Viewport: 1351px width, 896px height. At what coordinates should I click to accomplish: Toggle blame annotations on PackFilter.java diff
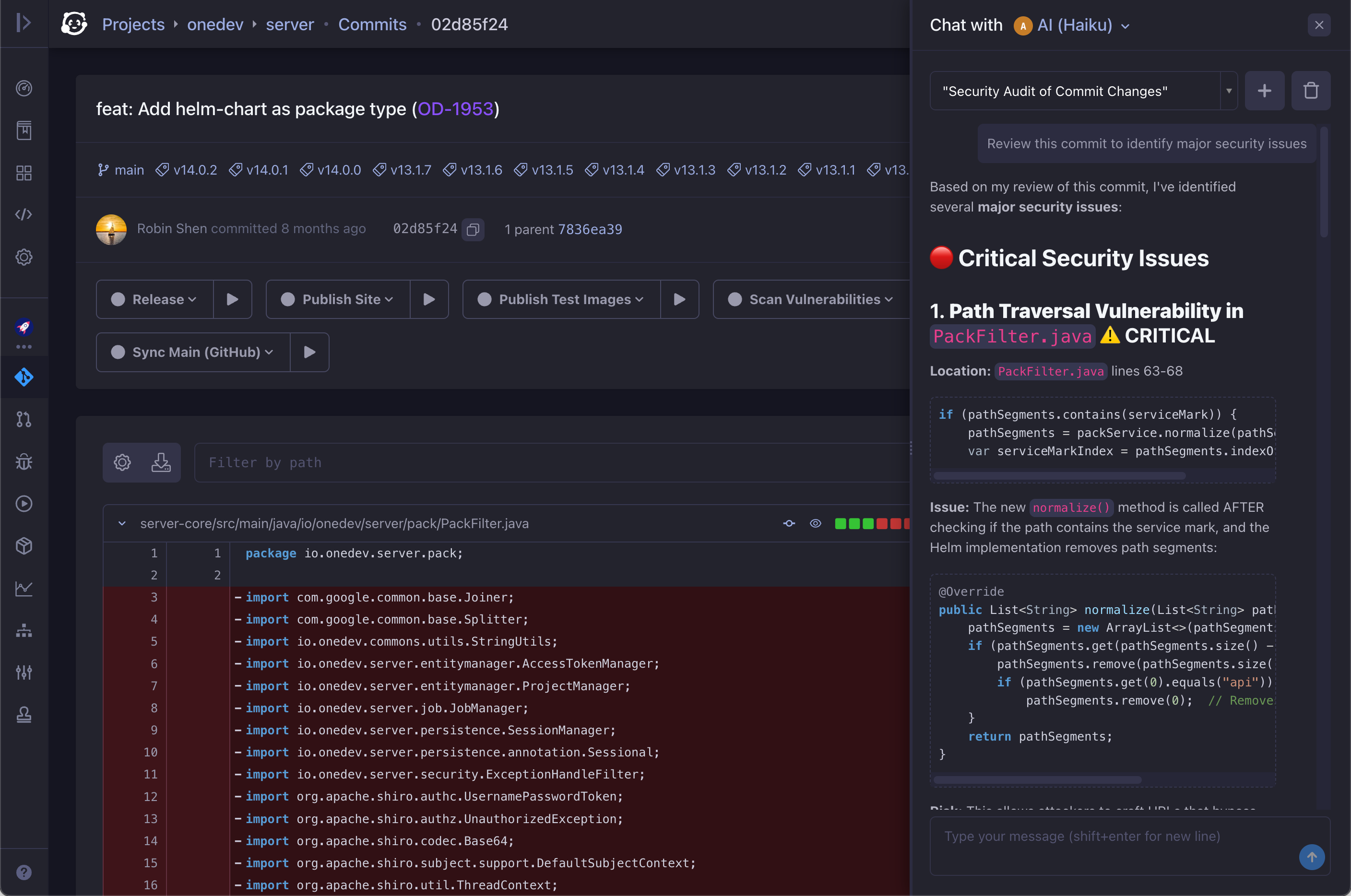(x=789, y=523)
